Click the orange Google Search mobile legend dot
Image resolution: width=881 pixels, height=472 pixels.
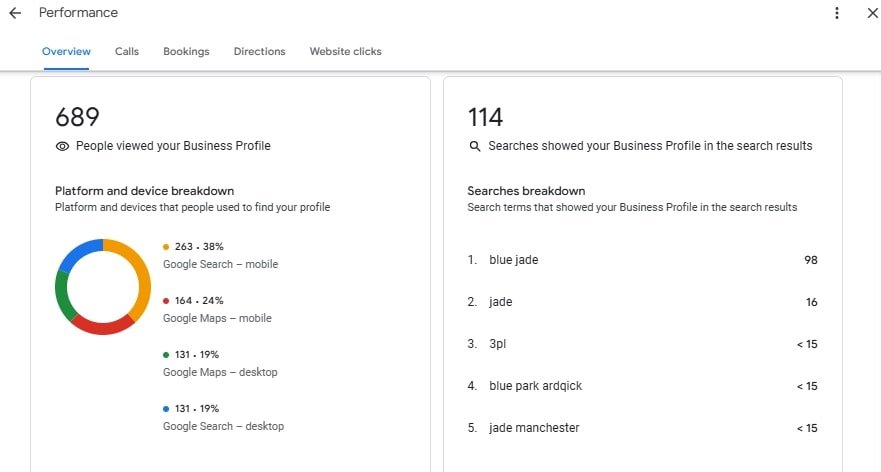166,246
